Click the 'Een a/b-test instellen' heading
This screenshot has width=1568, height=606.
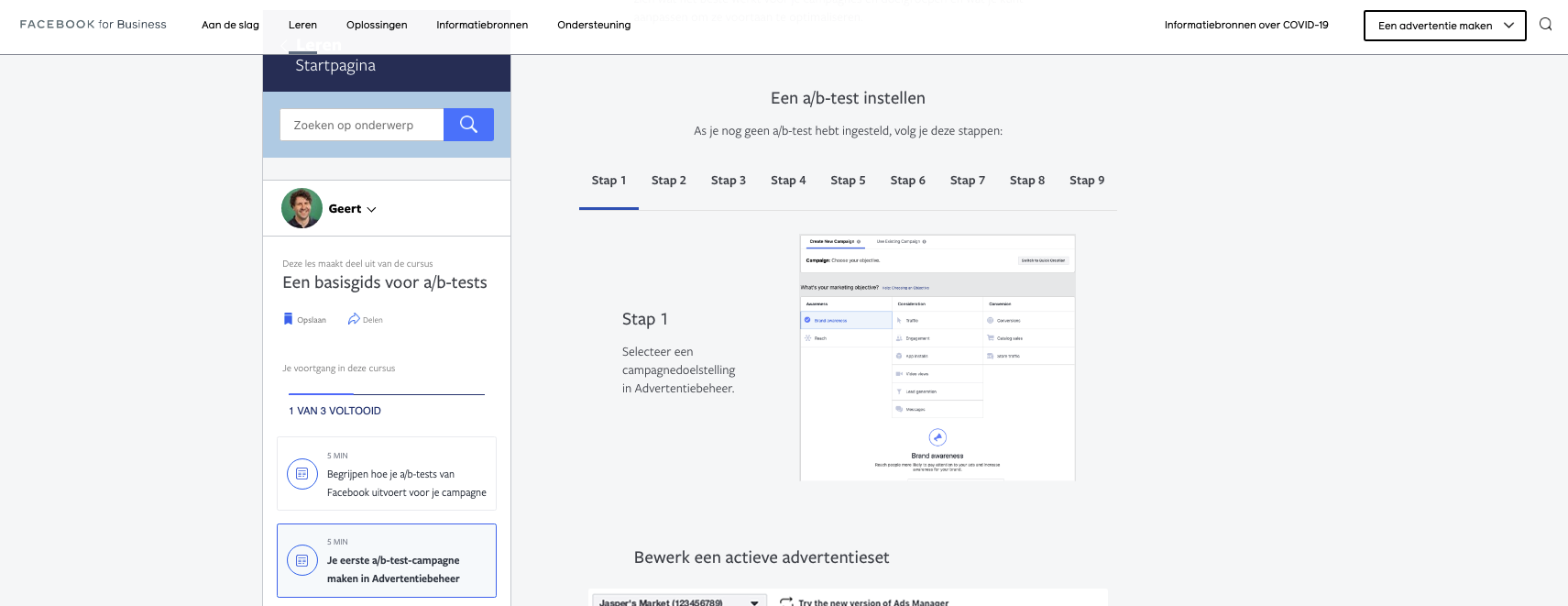[x=848, y=98]
